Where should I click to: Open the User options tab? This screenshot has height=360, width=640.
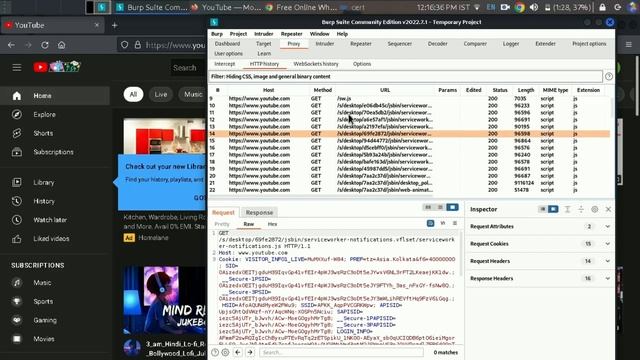pos(228,53)
